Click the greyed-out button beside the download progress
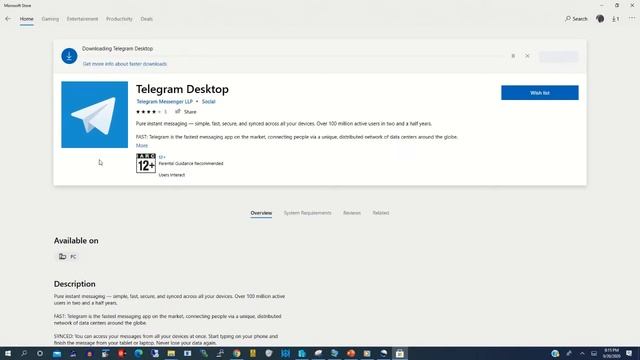 (558, 56)
